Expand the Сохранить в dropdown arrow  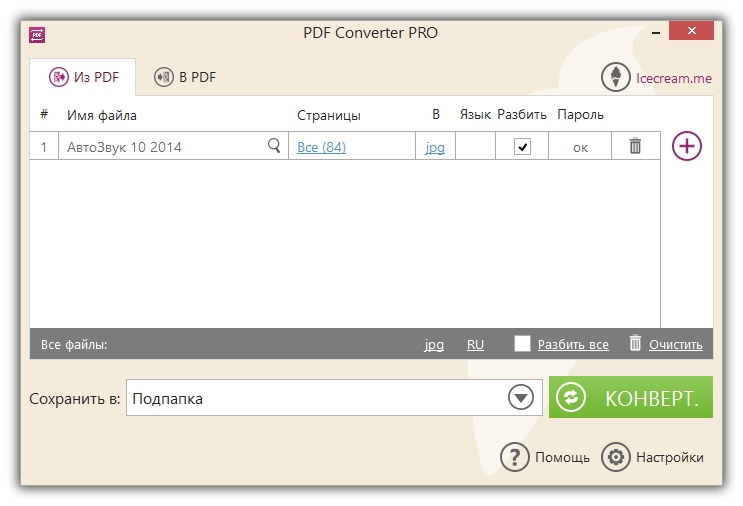point(521,397)
